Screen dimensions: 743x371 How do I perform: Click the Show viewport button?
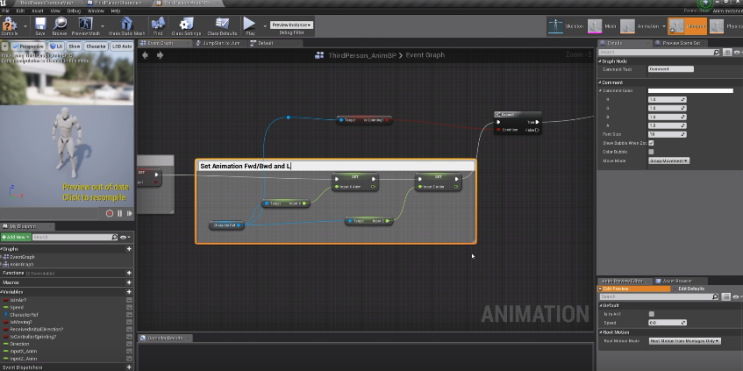pyautogui.click(x=74, y=46)
